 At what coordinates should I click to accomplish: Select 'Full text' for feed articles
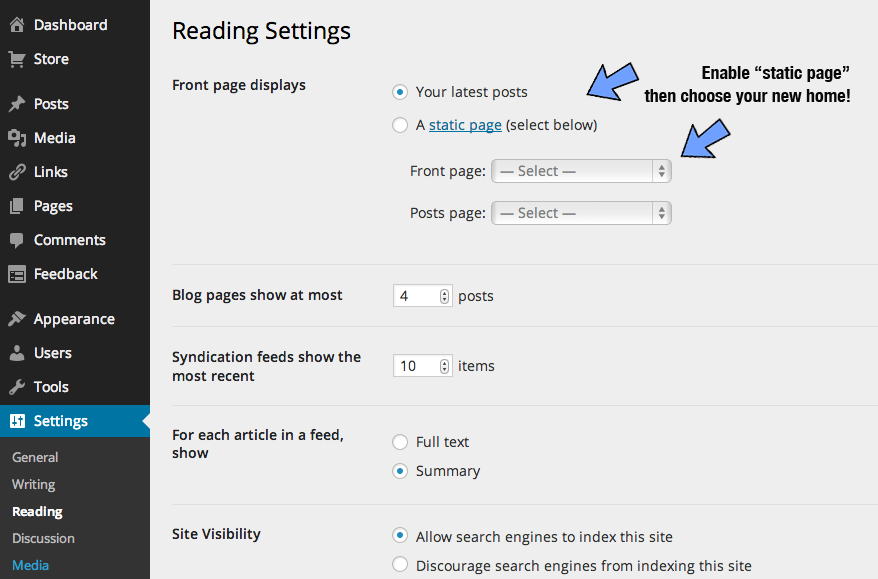[401, 441]
